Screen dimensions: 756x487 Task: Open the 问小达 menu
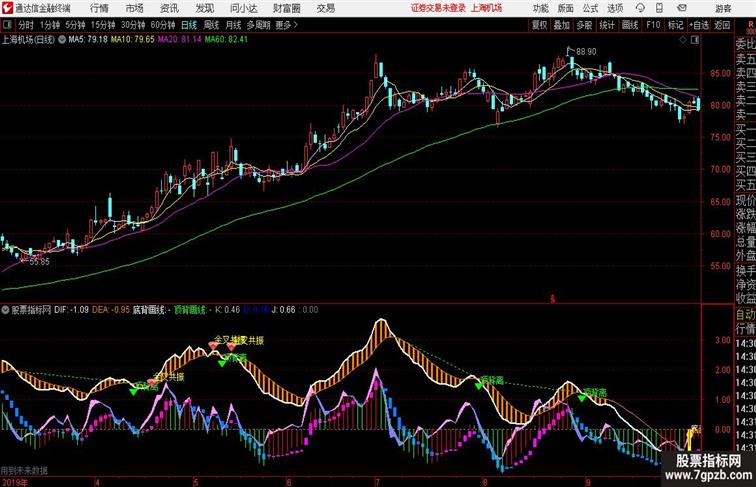click(243, 8)
